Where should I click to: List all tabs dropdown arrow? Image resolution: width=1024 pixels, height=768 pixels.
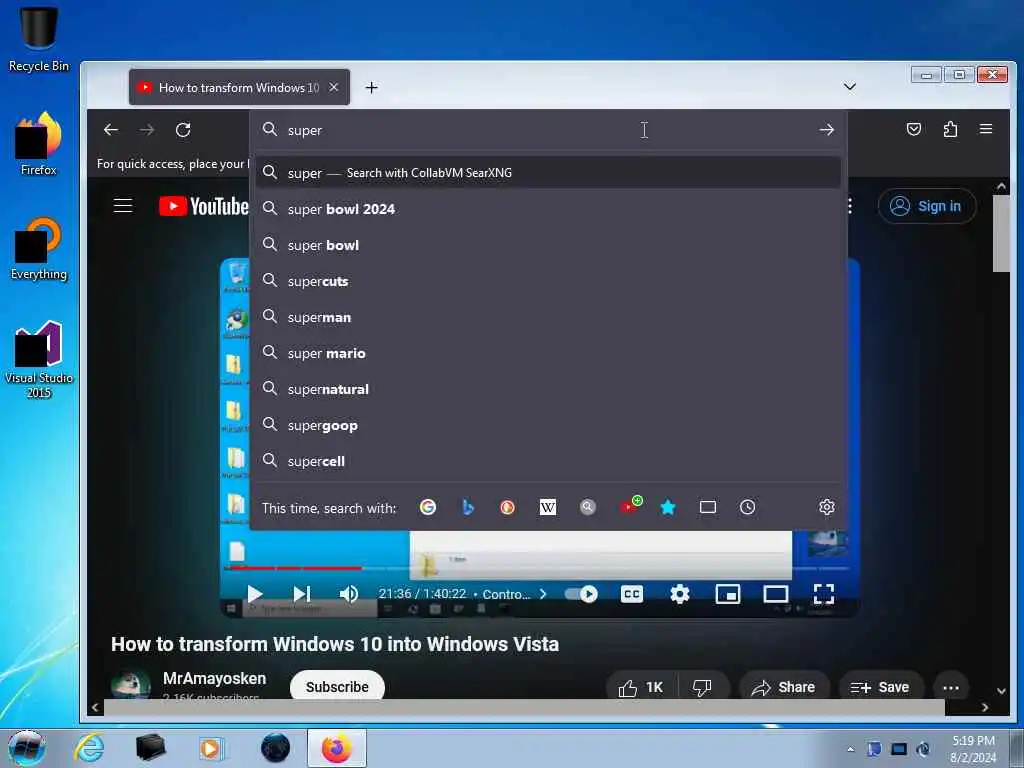[x=850, y=86]
